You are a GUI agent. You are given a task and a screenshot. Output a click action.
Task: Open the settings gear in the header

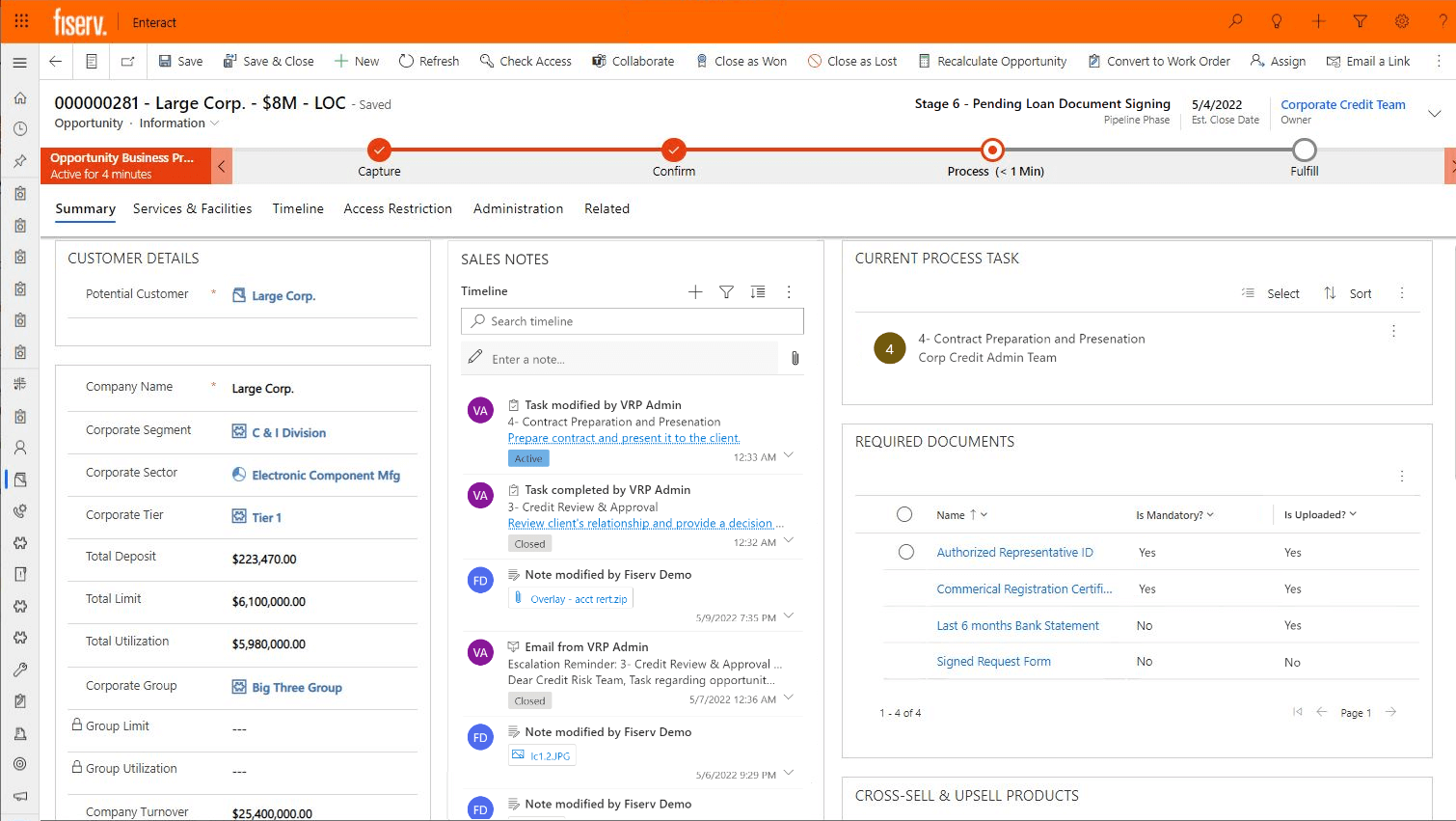click(x=1402, y=21)
